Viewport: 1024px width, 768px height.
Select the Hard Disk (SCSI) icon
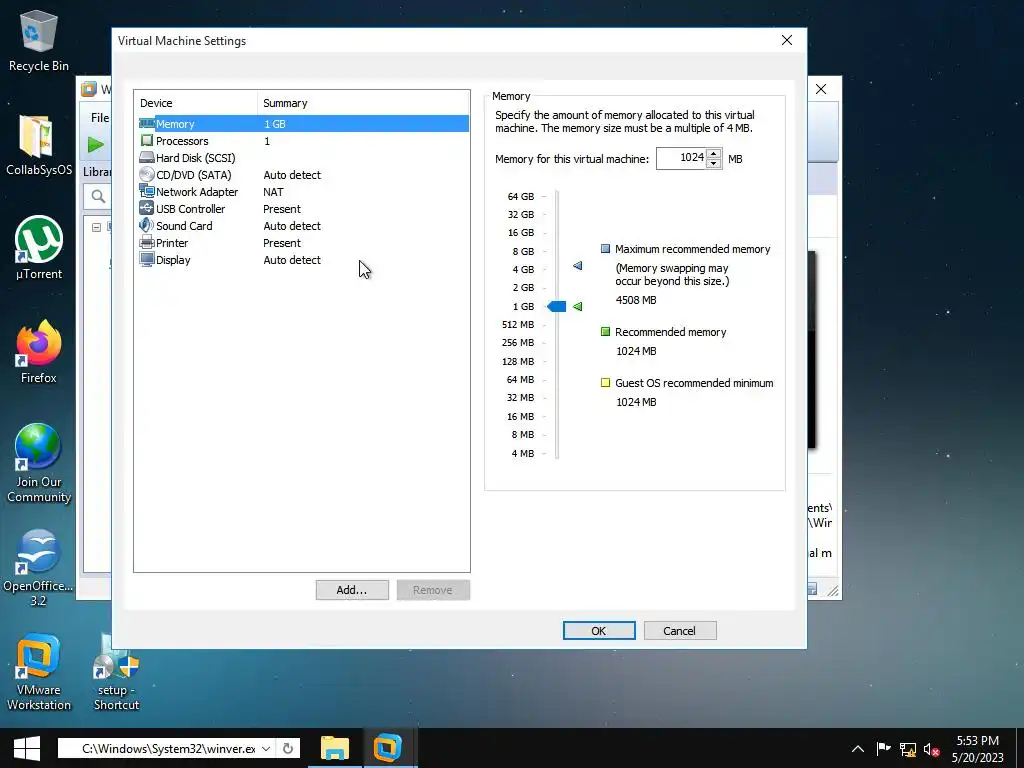click(x=147, y=157)
